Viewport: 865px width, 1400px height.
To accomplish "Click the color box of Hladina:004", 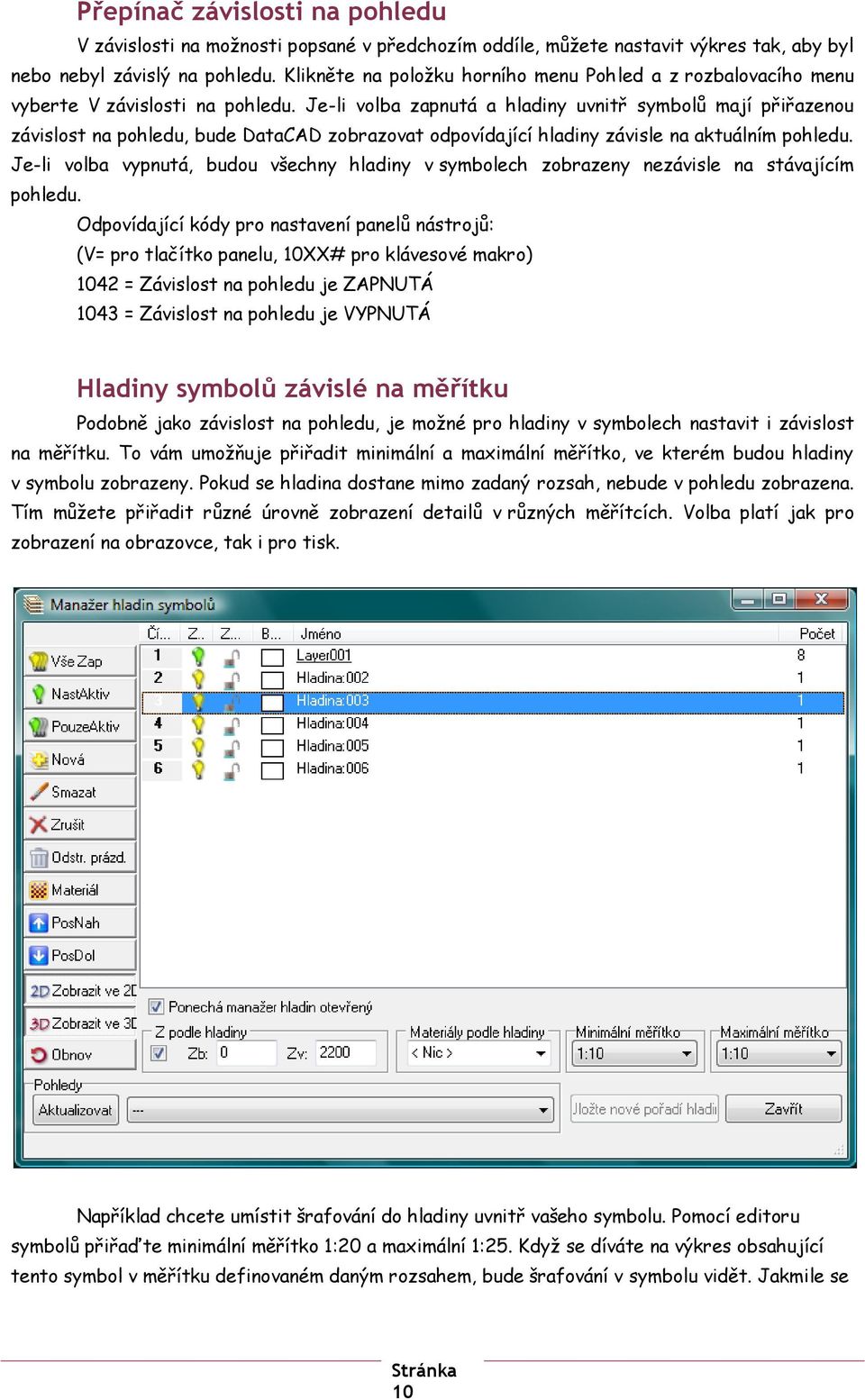I will [272, 724].
